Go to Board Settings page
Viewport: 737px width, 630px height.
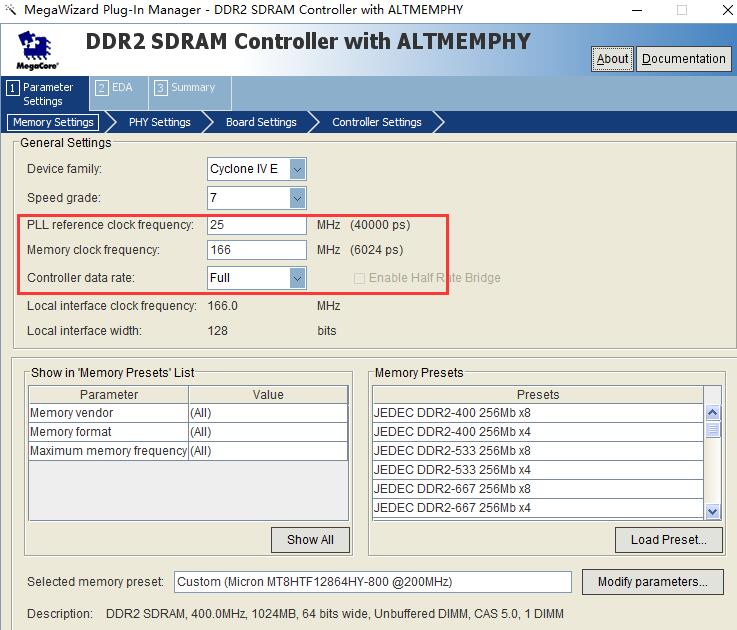(261, 122)
